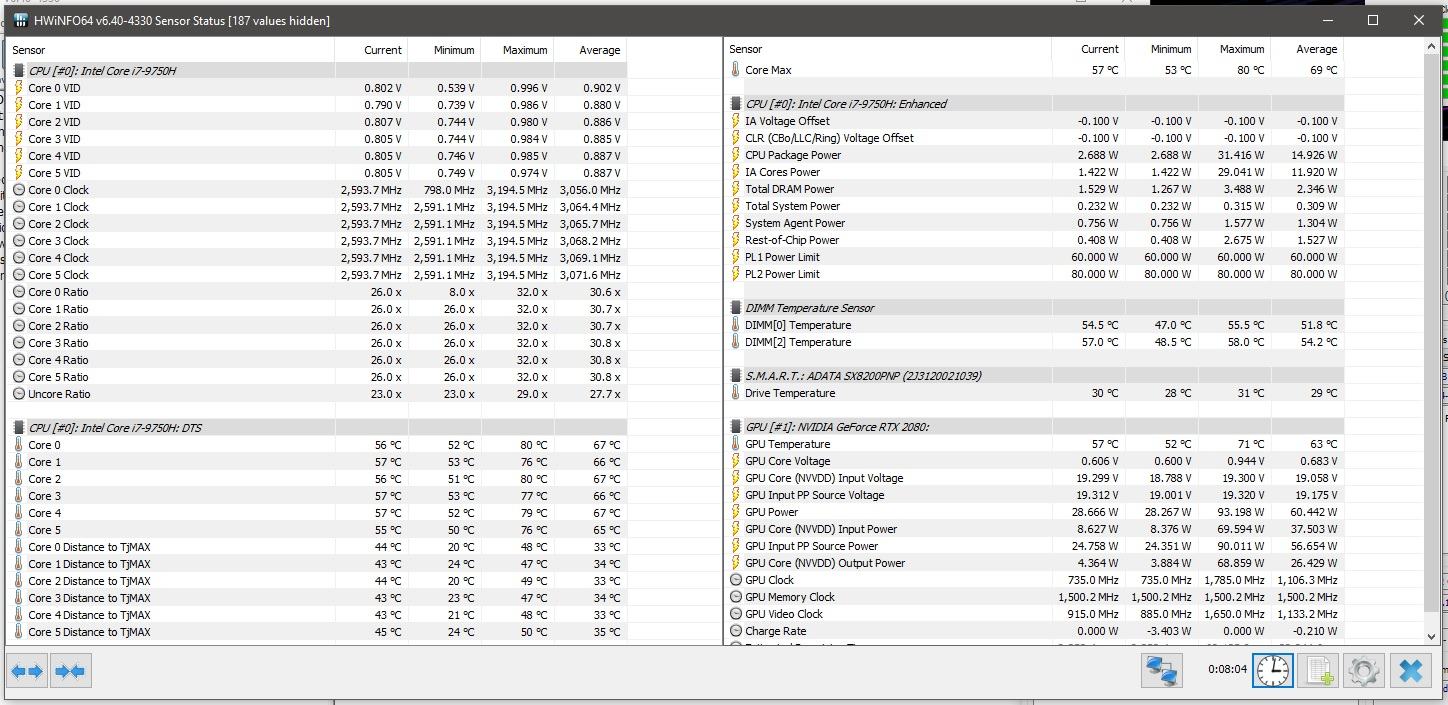Click lightning icon beside CPU Package Power
1448x705 pixels.
coord(736,155)
